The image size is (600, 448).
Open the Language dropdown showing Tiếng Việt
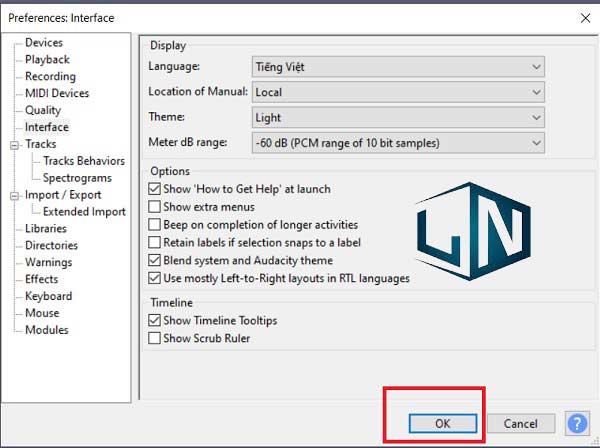398,66
